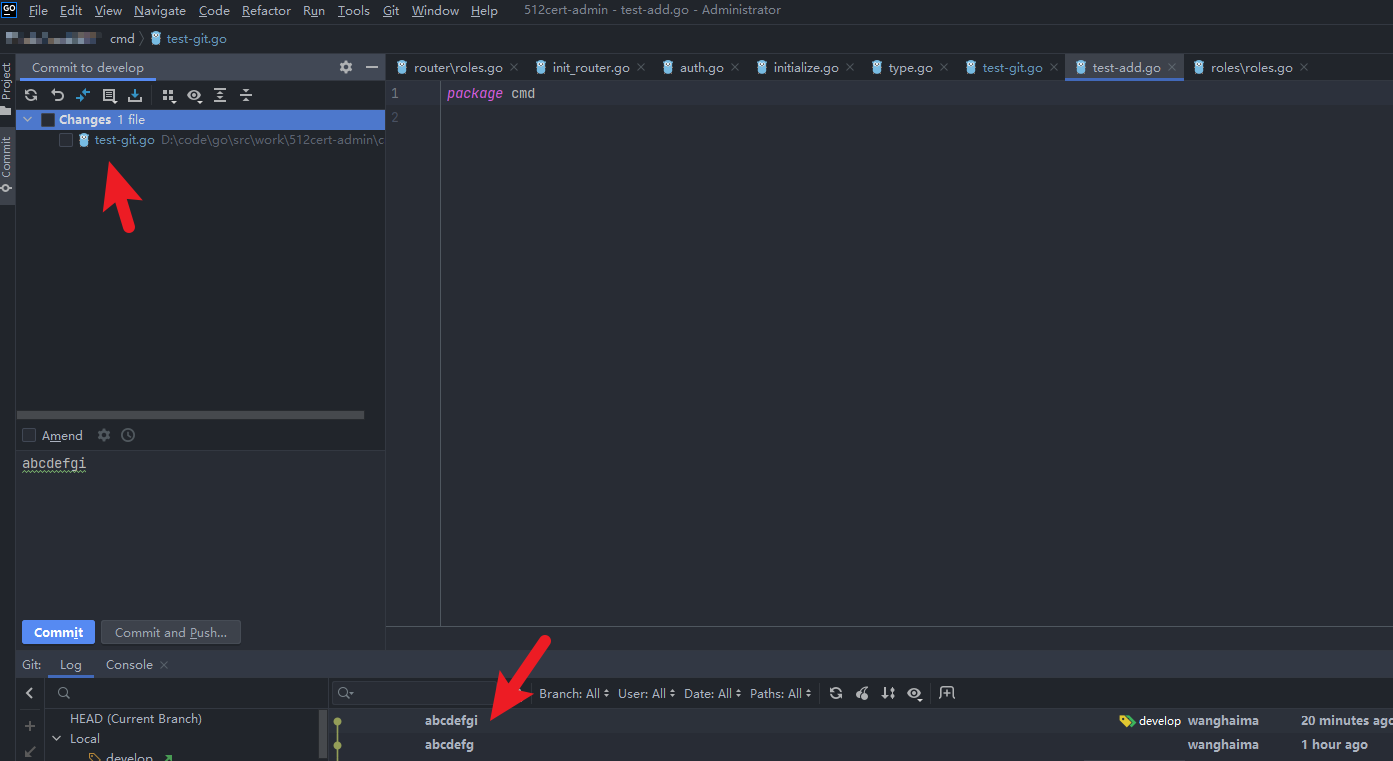Click horizontal scrollbar under changes list
Screen dimensions: 1393x761
[x=191, y=415]
